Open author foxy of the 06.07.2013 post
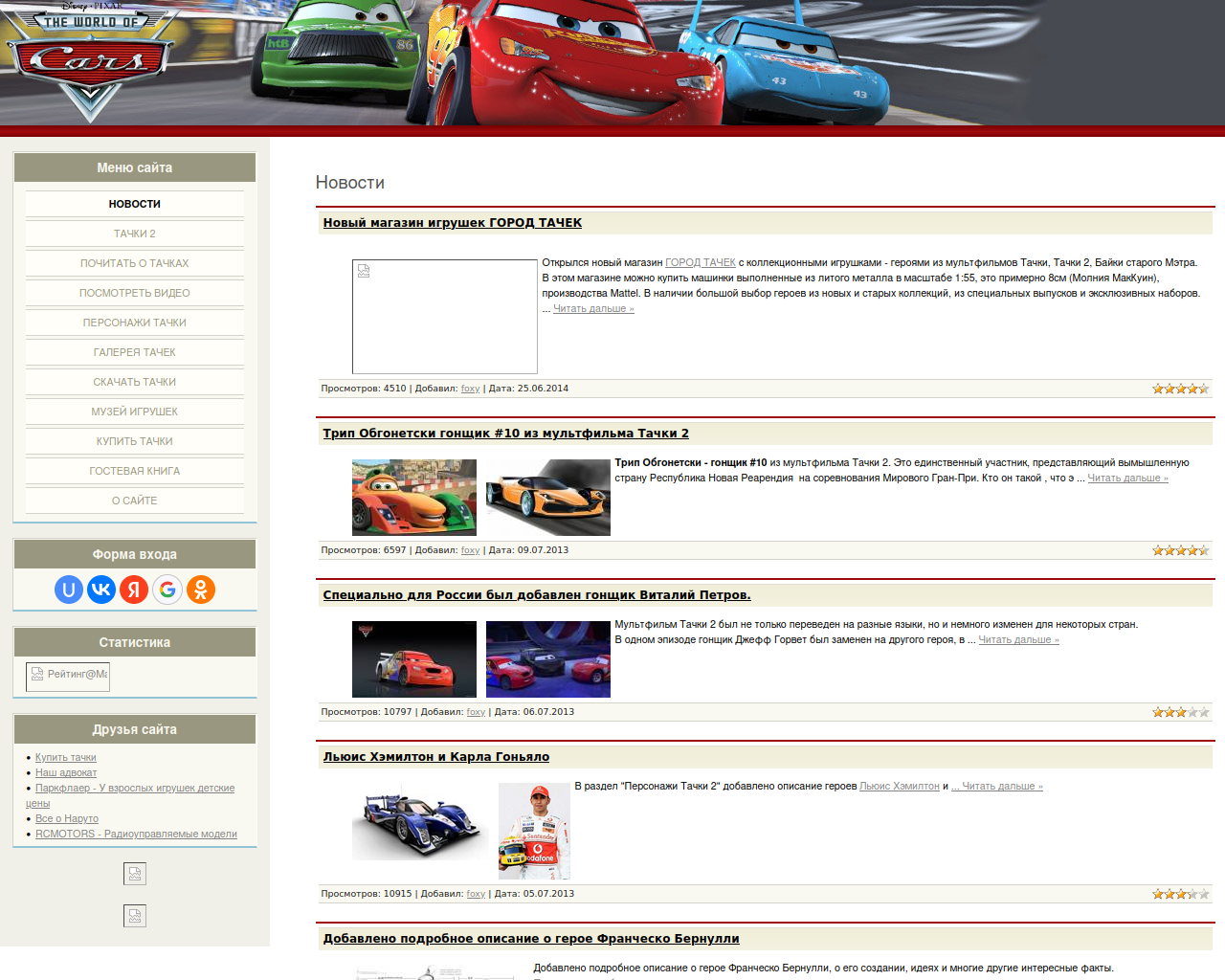This screenshot has width=1225, height=980. point(476,712)
